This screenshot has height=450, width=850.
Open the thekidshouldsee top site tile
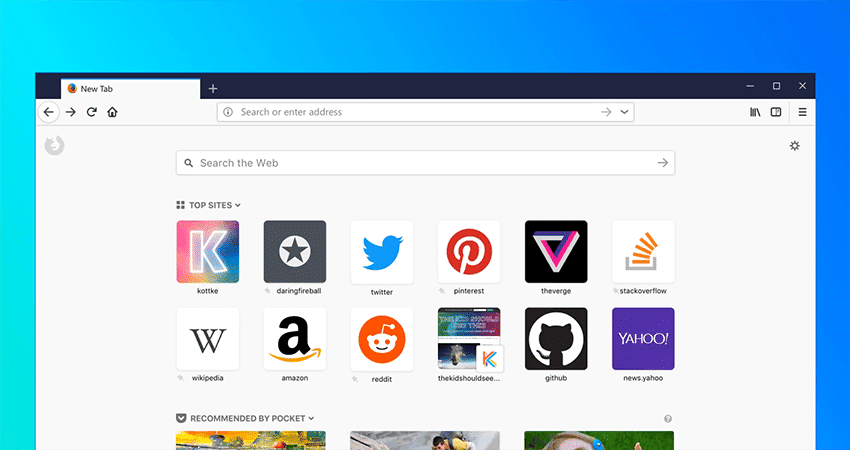(x=469, y=339)
